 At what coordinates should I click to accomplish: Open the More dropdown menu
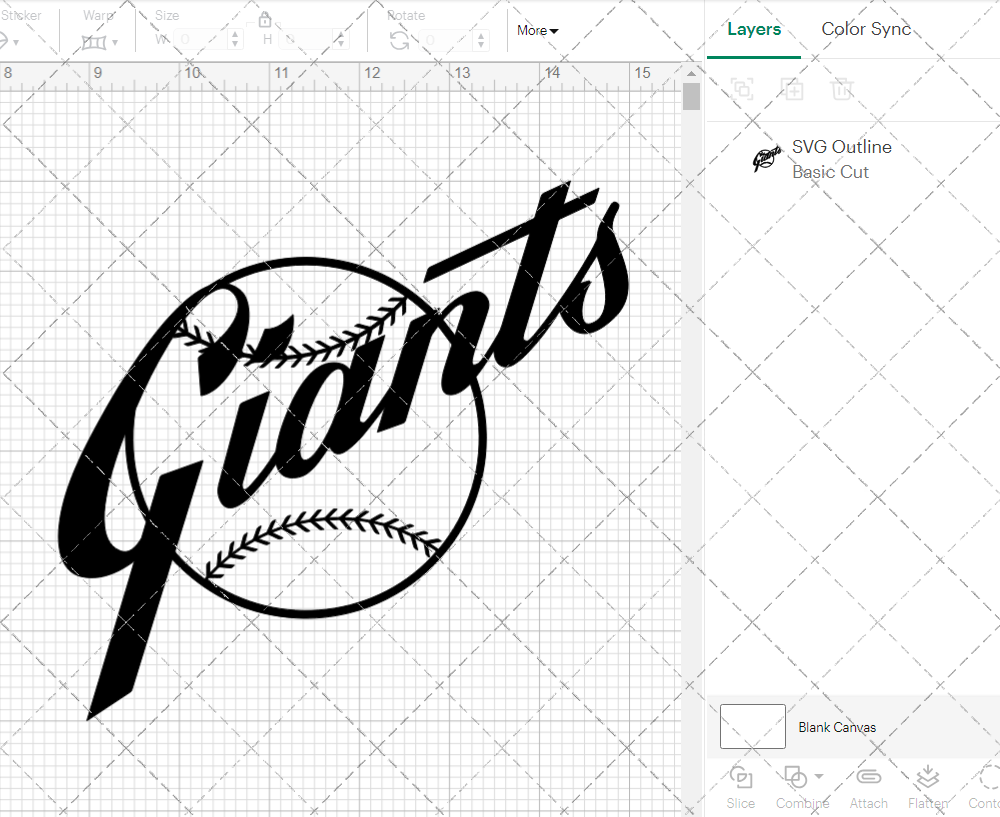(x=537, y=31)
